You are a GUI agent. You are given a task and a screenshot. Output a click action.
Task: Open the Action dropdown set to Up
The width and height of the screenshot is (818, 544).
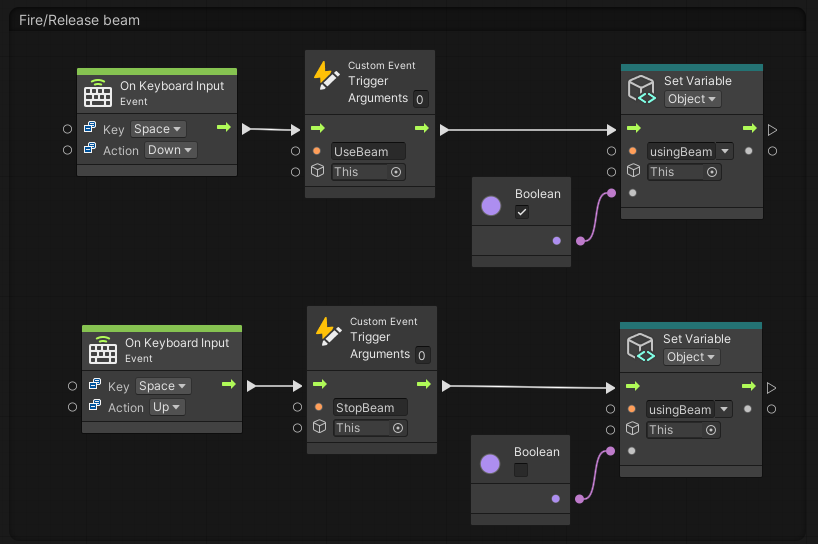coord(167,407)
